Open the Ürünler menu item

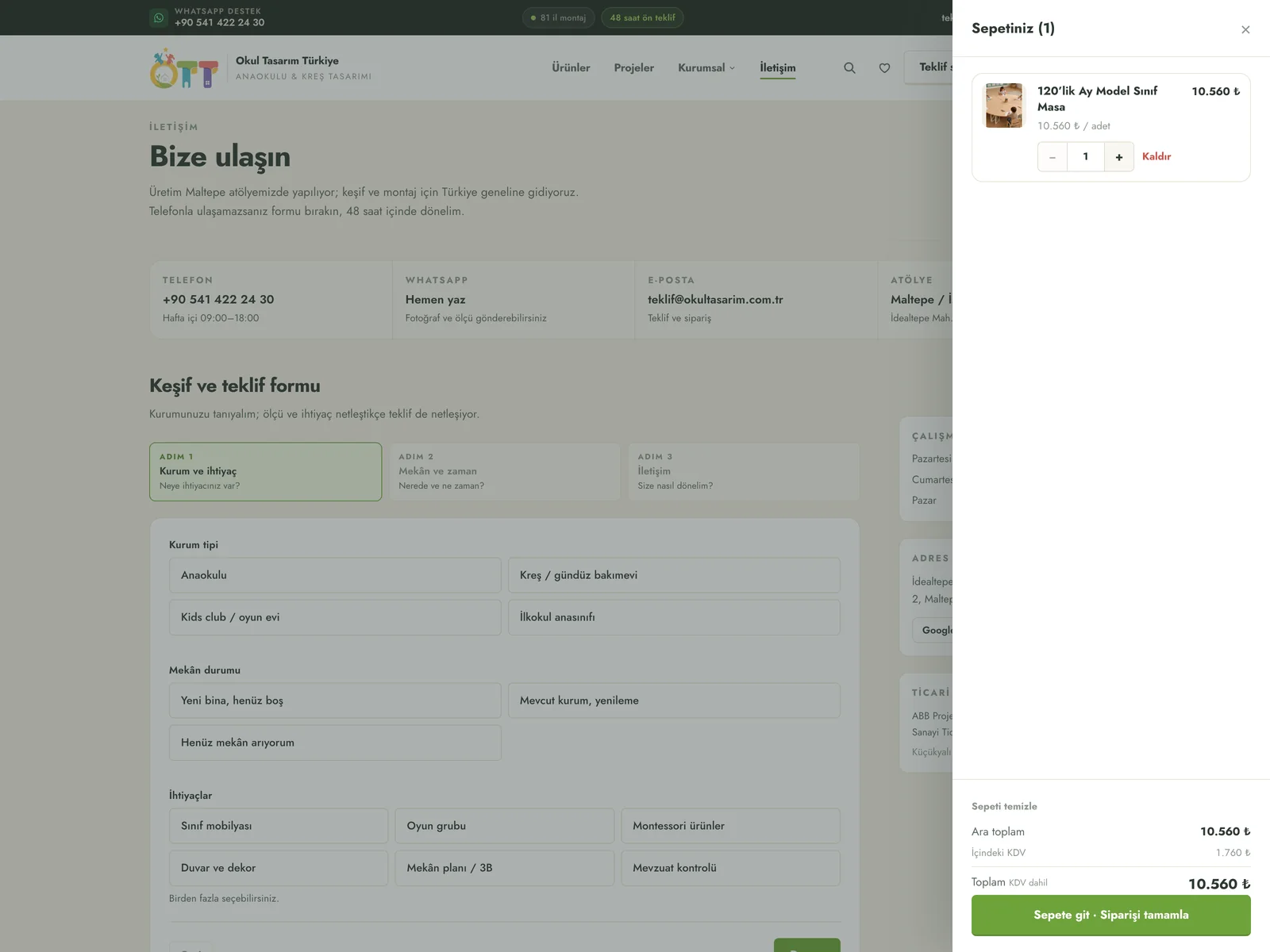pyautogui.click(x=571, y=67)
